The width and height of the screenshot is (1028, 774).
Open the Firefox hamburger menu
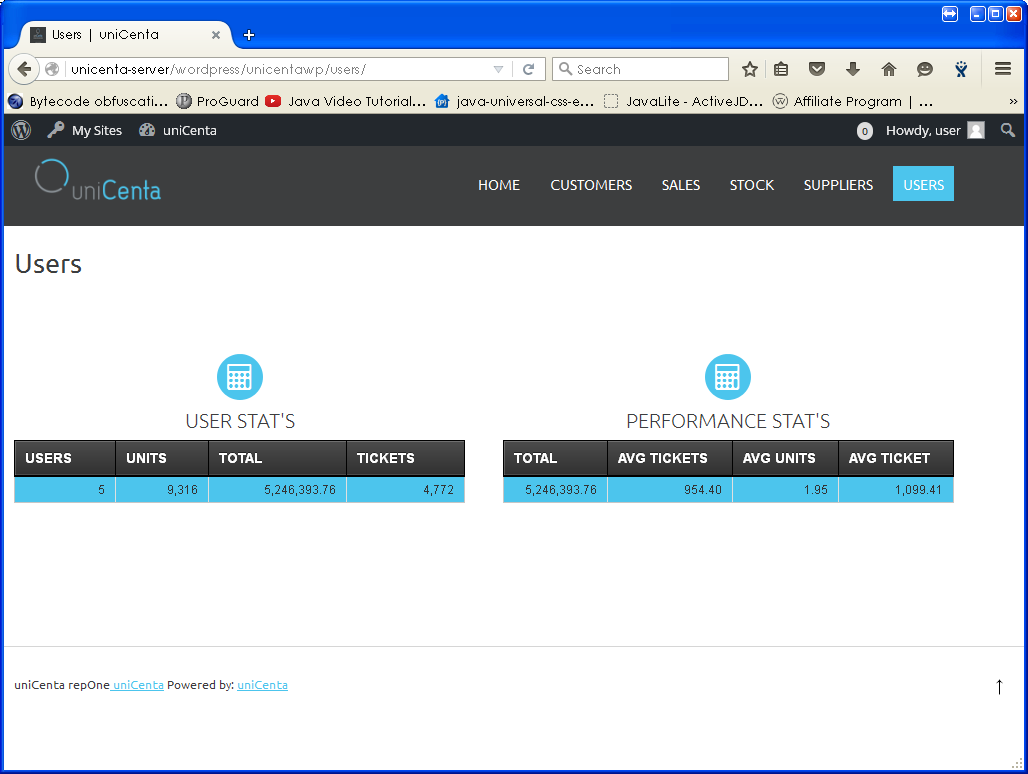point(1002,69)
